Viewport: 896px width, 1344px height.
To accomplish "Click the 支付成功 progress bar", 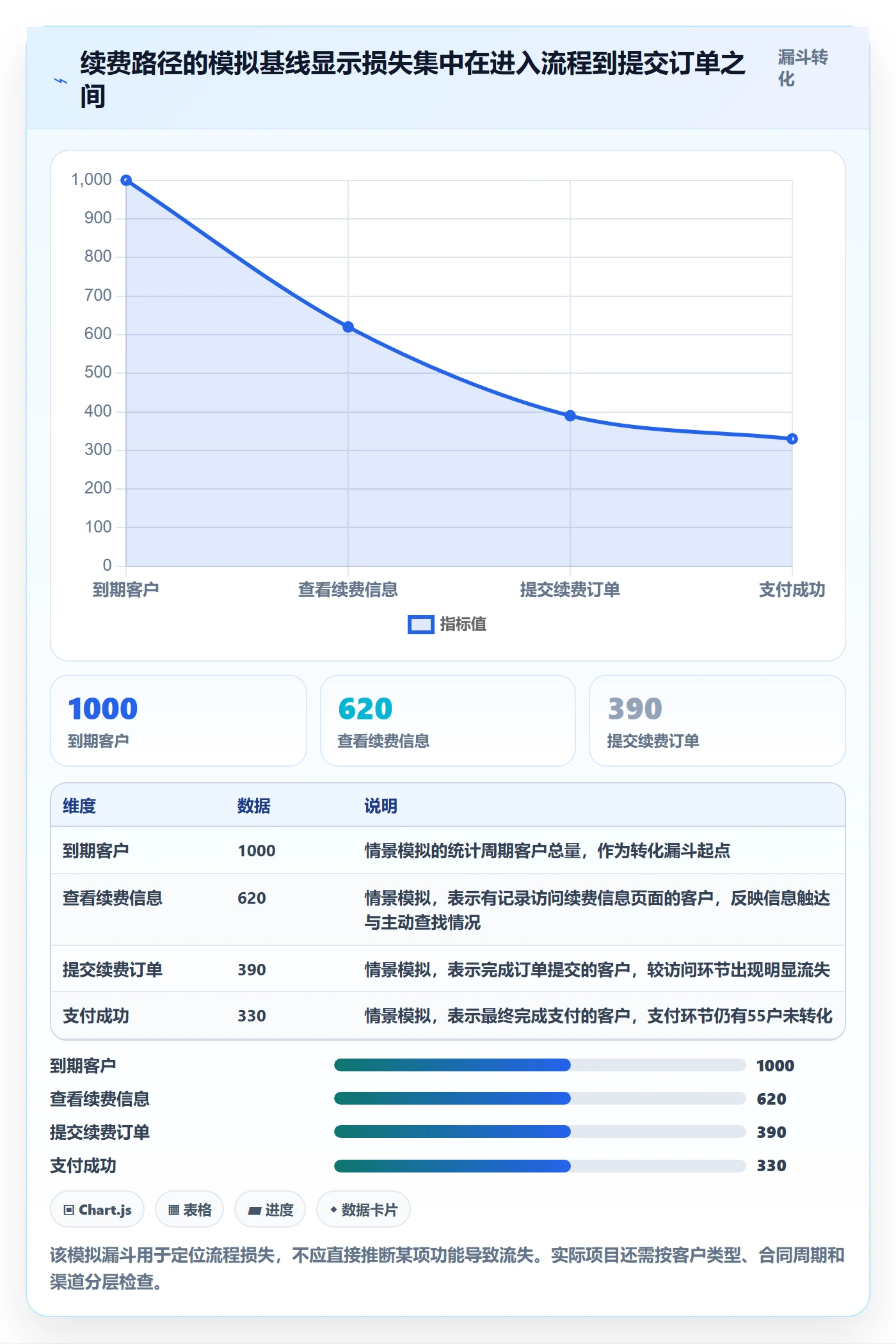I will click(x=540, y=1165).
